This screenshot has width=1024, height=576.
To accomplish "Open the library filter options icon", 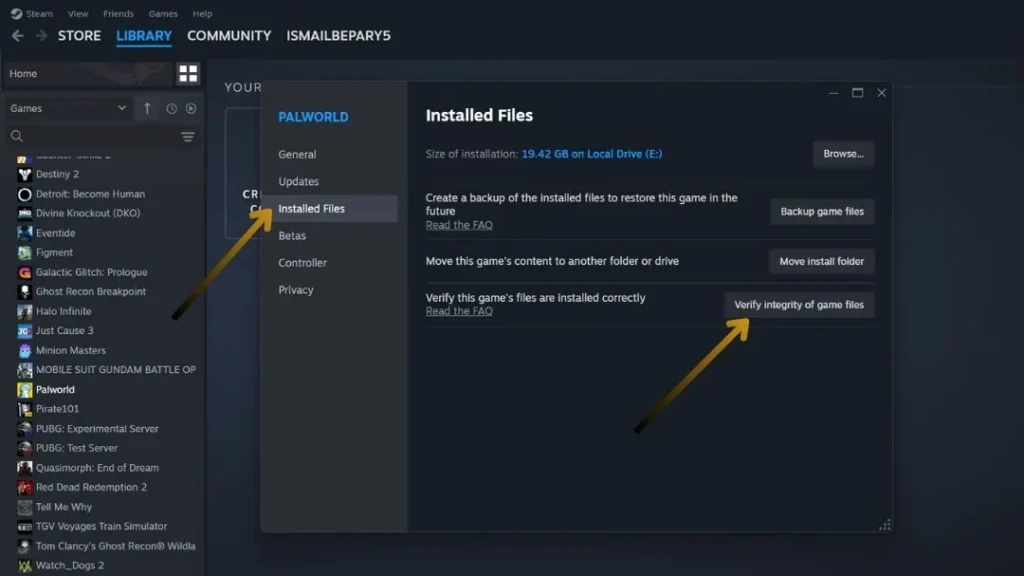I will tap(188, 136).
